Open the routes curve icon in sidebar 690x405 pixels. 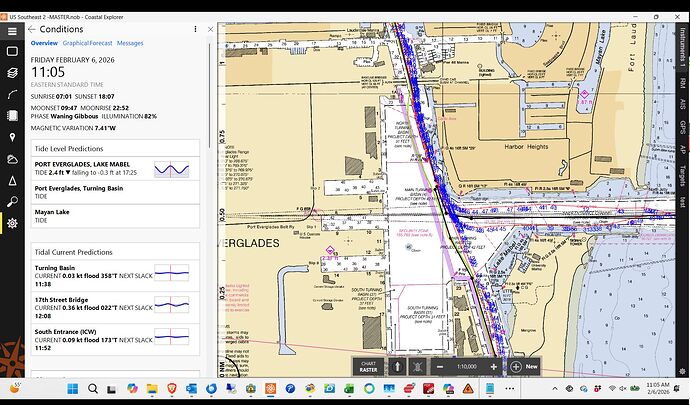11,93
